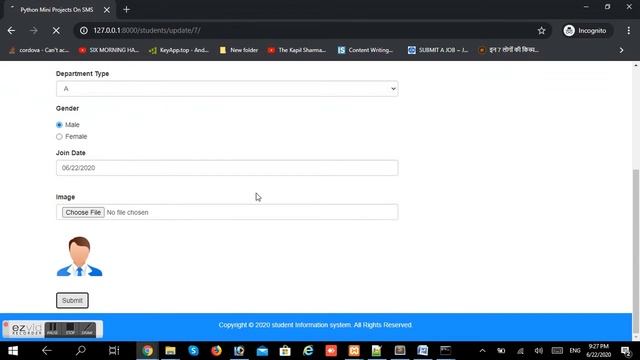Open Internet Explorer from taskbar
This screenshot has width=640, height=360.
308,351
